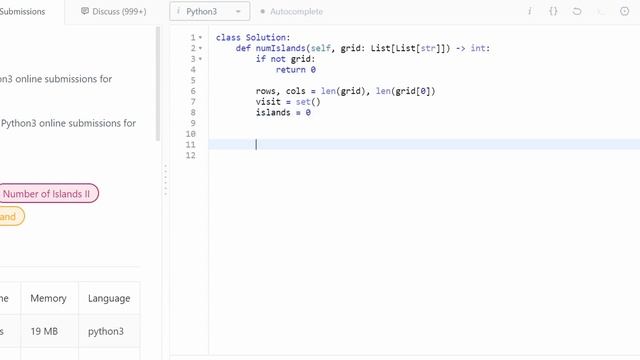The width and height of the screenshot is (640, 360).
Task: Click 'return 0' on line 4
Action: click(296, 69)
